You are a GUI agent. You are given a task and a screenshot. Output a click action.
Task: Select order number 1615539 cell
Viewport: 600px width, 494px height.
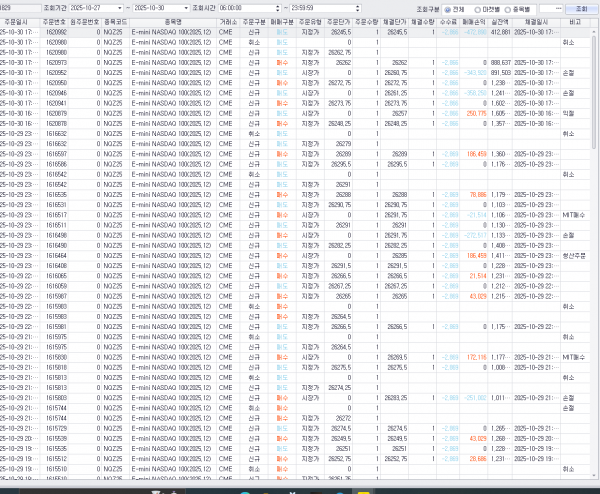tap(54, 439)
